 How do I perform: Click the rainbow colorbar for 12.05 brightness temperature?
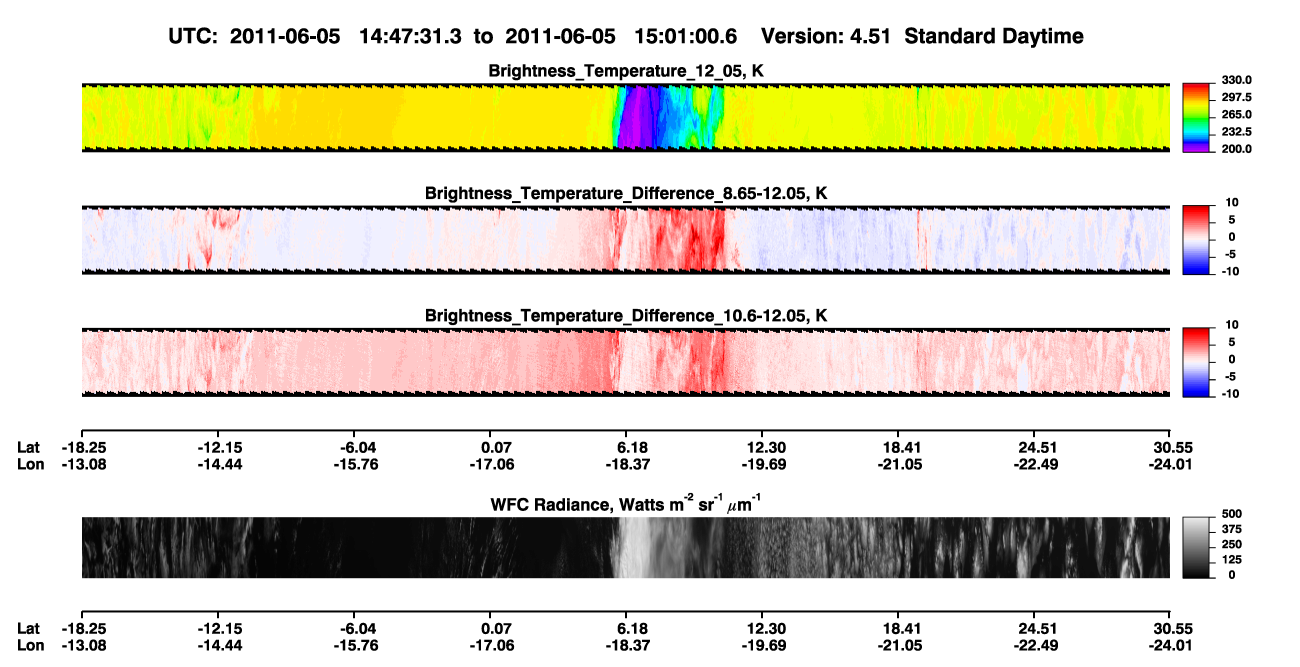(x=1196, y=117)
